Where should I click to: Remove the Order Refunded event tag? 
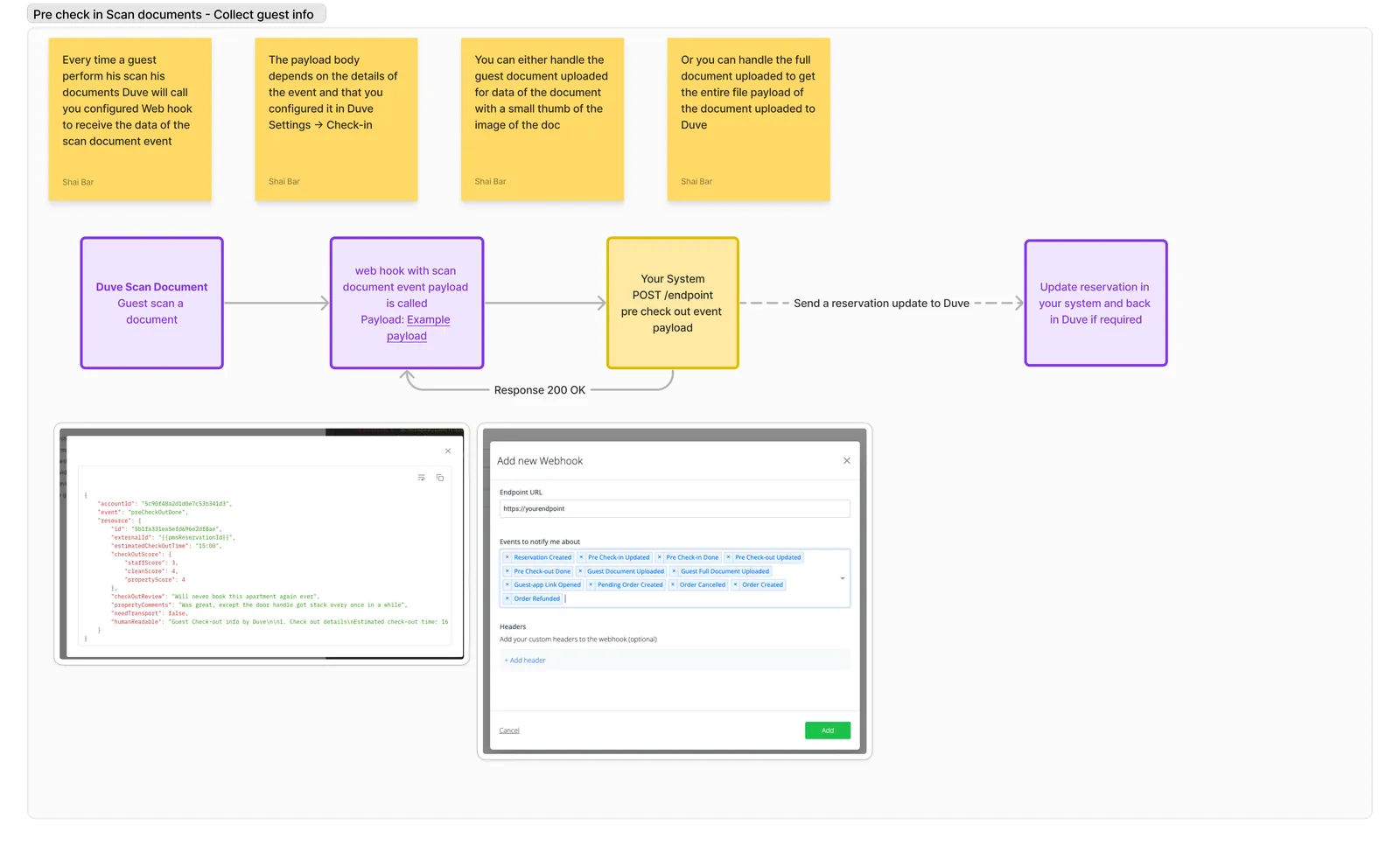click(507, 599)
